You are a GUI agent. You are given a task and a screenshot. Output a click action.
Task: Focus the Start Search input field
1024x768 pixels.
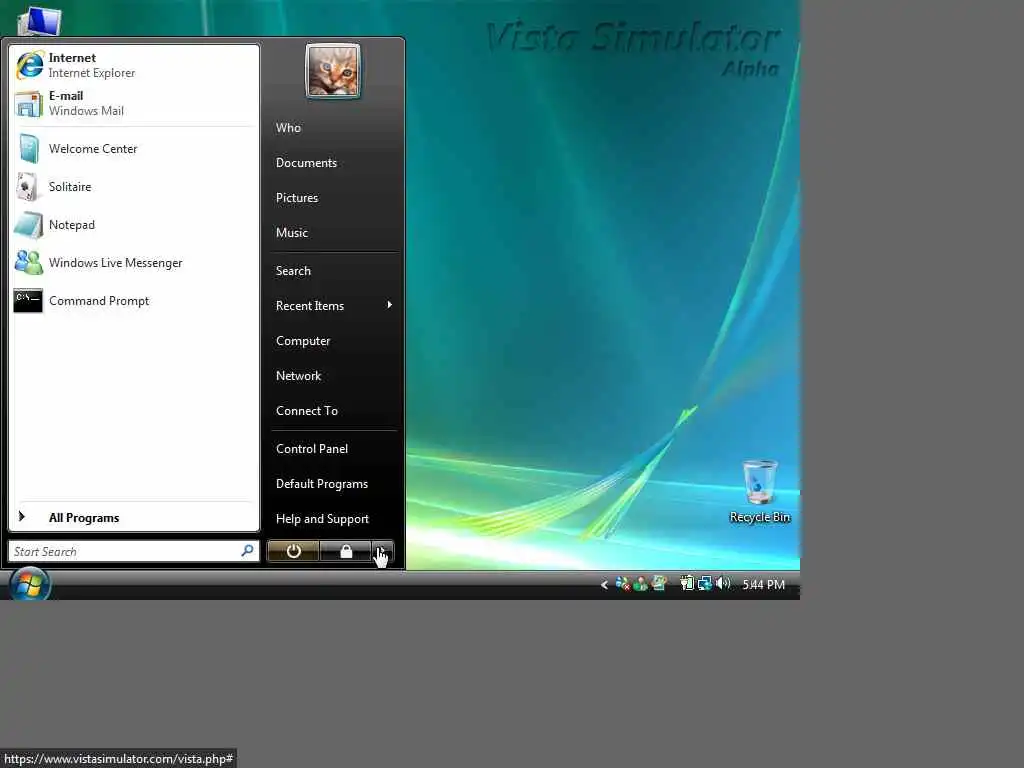tap(133, 551)
